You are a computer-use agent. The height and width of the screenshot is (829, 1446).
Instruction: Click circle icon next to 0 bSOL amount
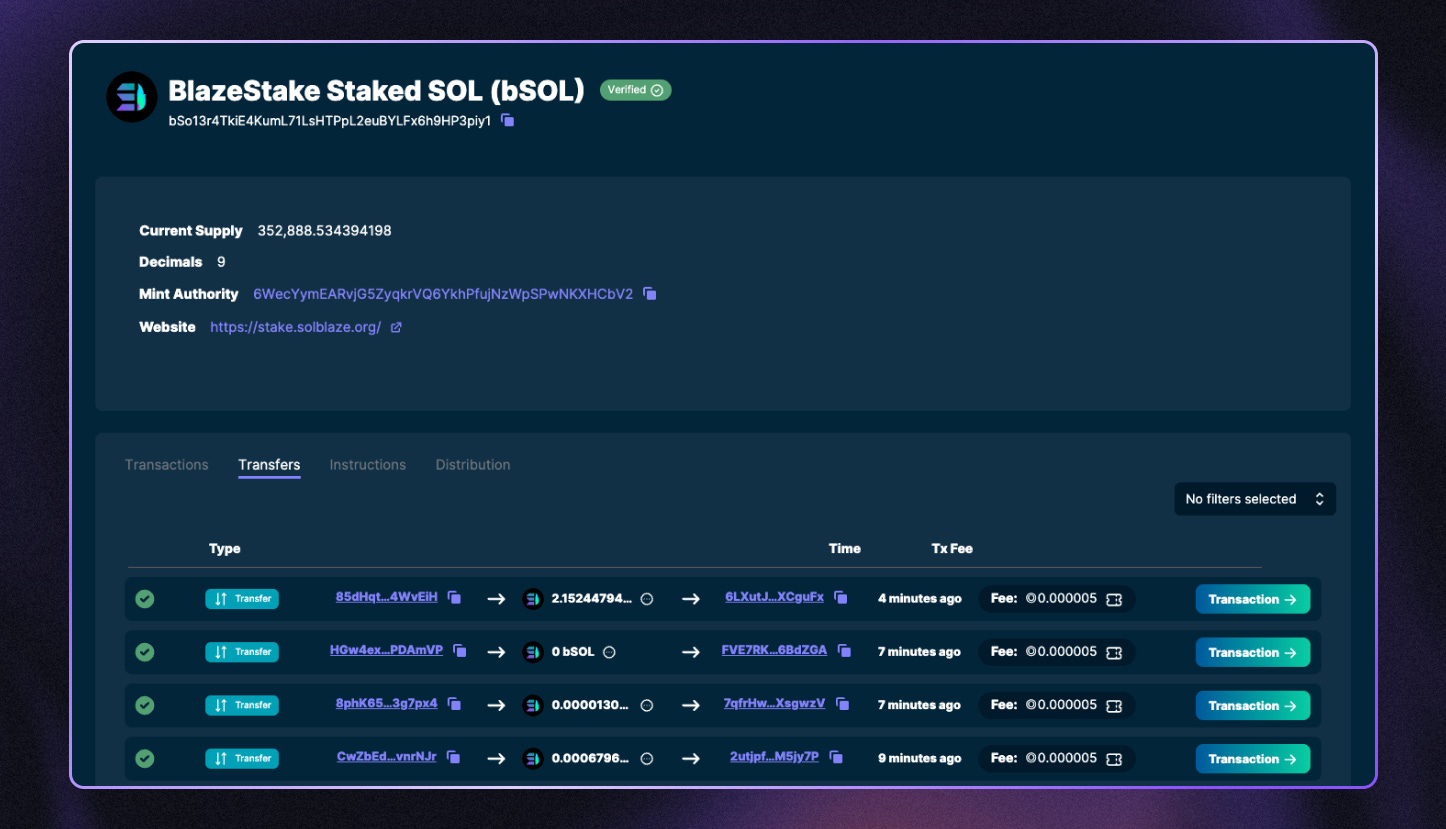609,652
